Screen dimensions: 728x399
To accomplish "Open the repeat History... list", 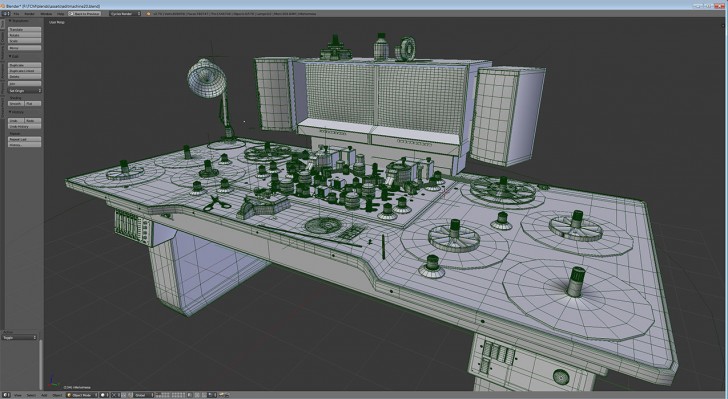I will (x=25, y=145).
